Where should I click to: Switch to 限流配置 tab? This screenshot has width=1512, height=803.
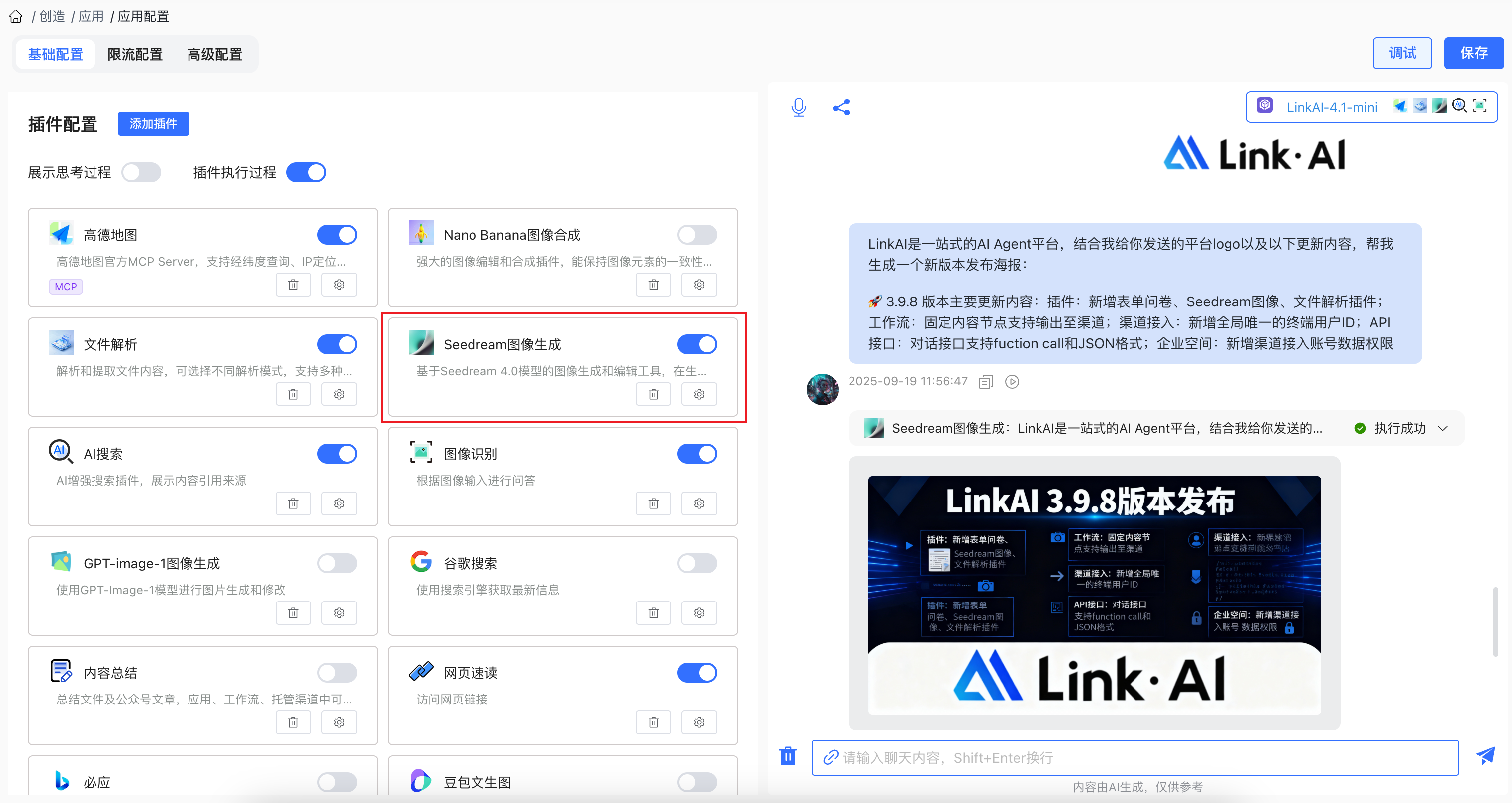(x=135, y=55)
